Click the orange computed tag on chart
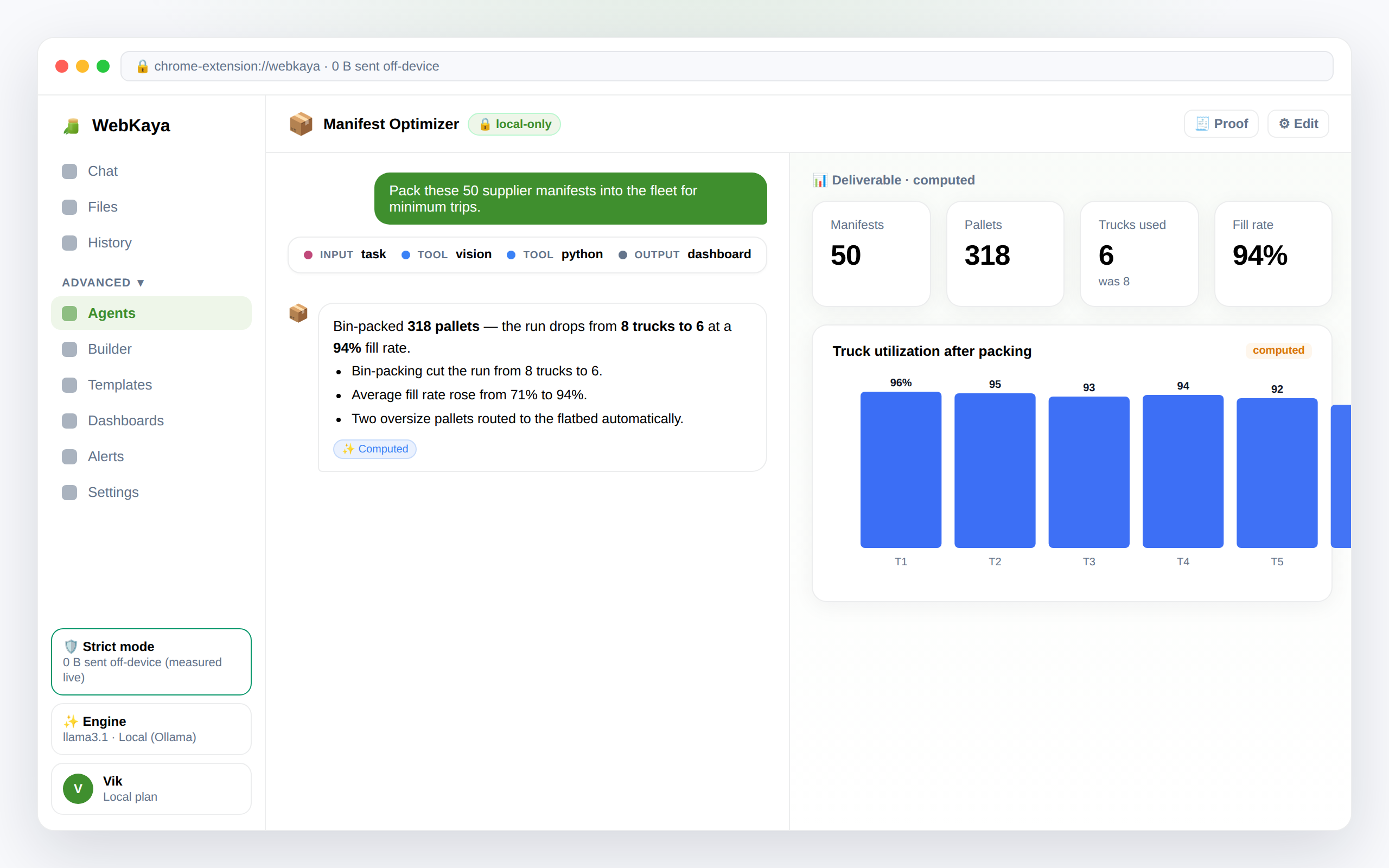 (1278, 351)
